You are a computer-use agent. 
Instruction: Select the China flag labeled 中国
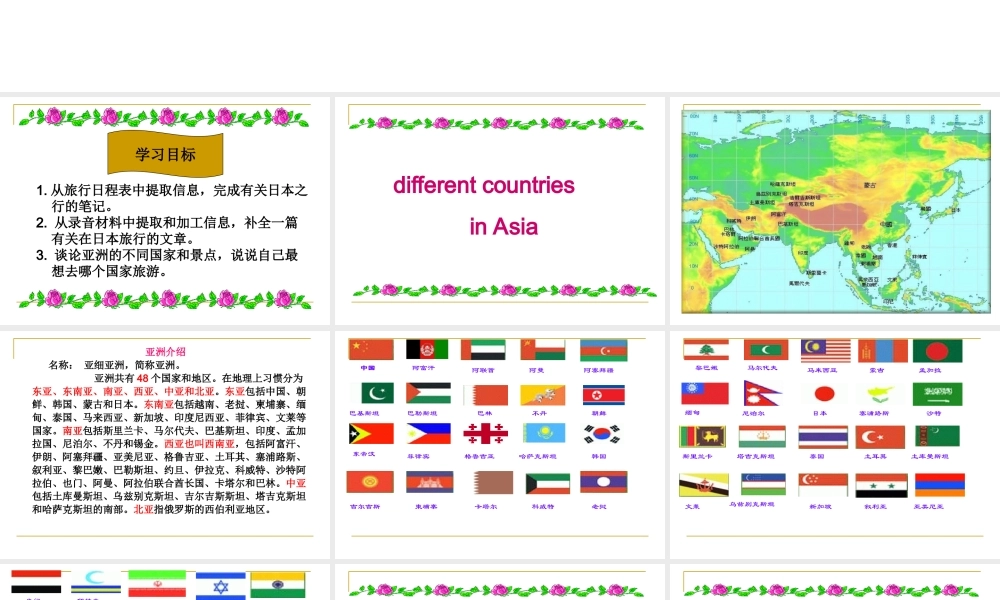pyautogui.click(x=370, y=350)
